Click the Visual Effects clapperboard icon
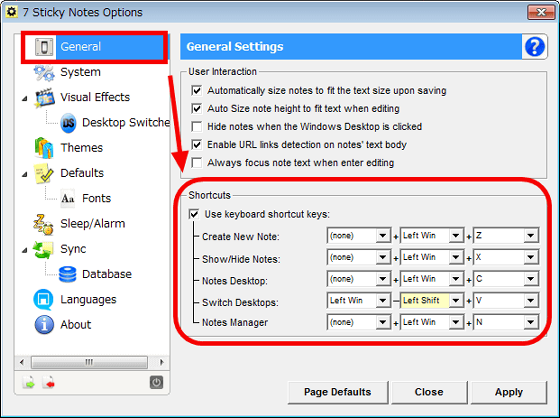 tap(45, 98)
